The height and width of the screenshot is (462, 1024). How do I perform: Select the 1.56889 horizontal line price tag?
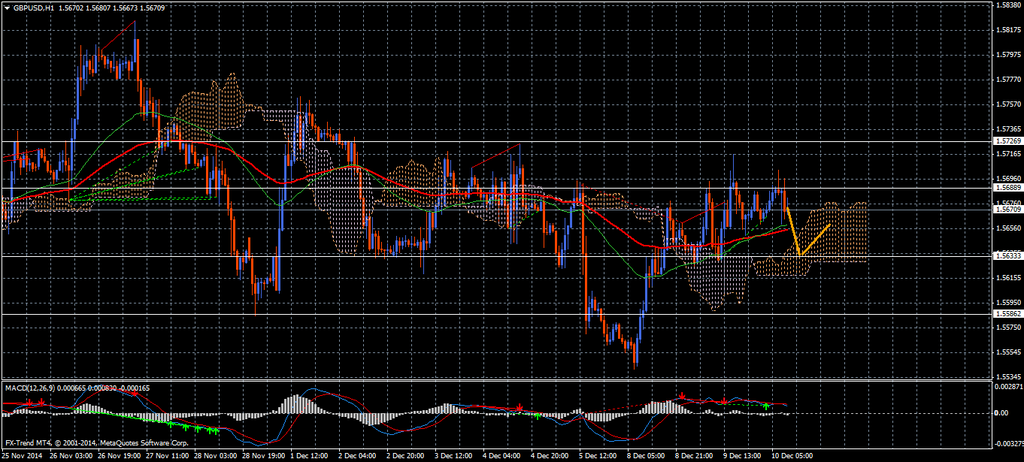(x=1007, y=188)
